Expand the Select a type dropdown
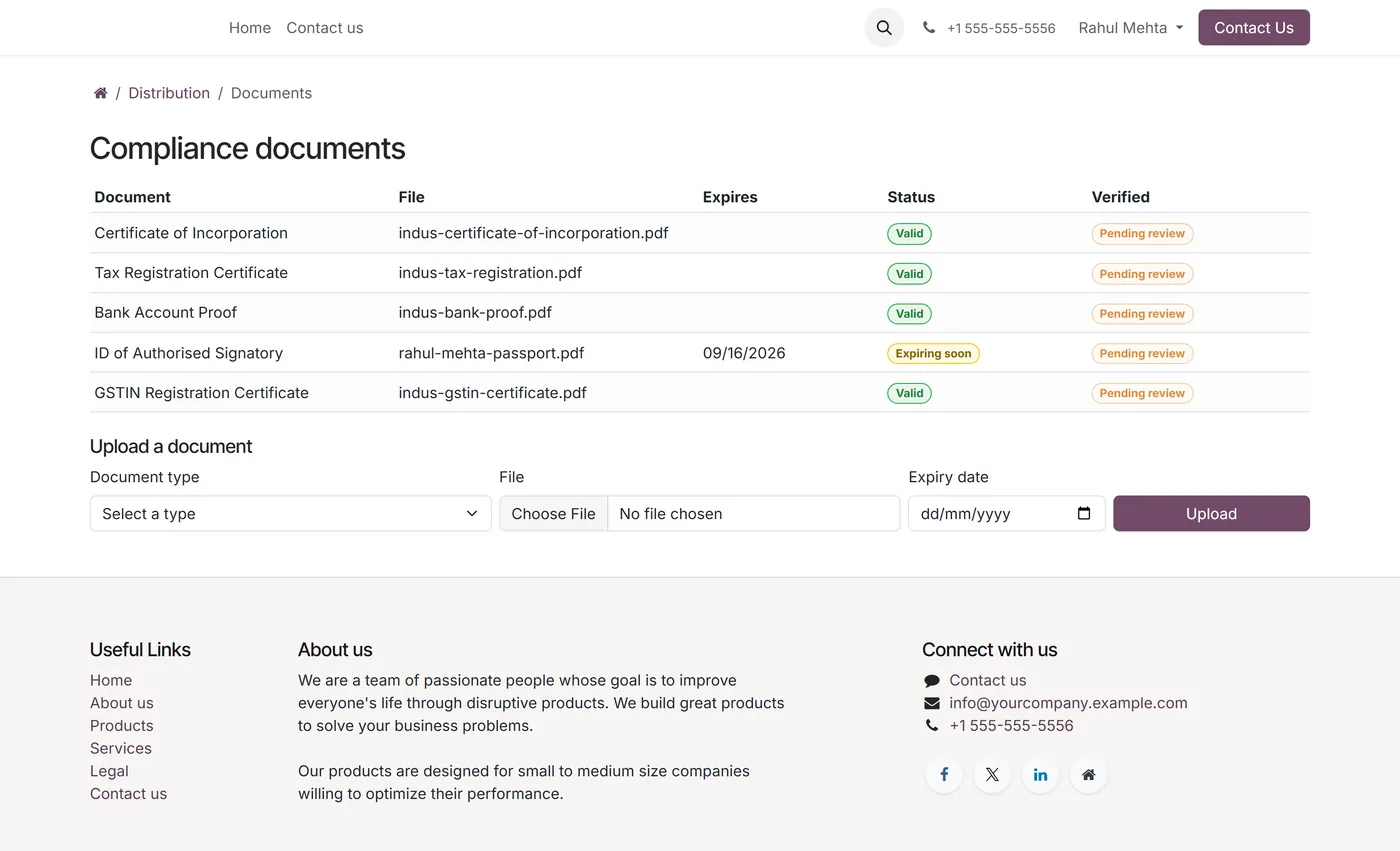This screenshot has width=1400, height=851. click(x=290, y=514)
